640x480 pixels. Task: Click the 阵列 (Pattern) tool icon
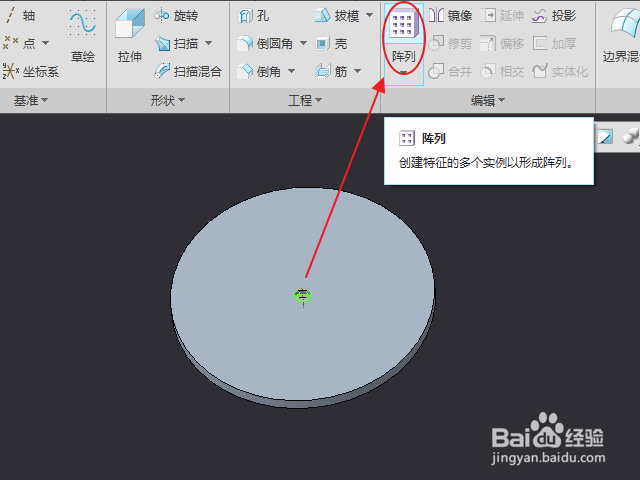point(403,25)
